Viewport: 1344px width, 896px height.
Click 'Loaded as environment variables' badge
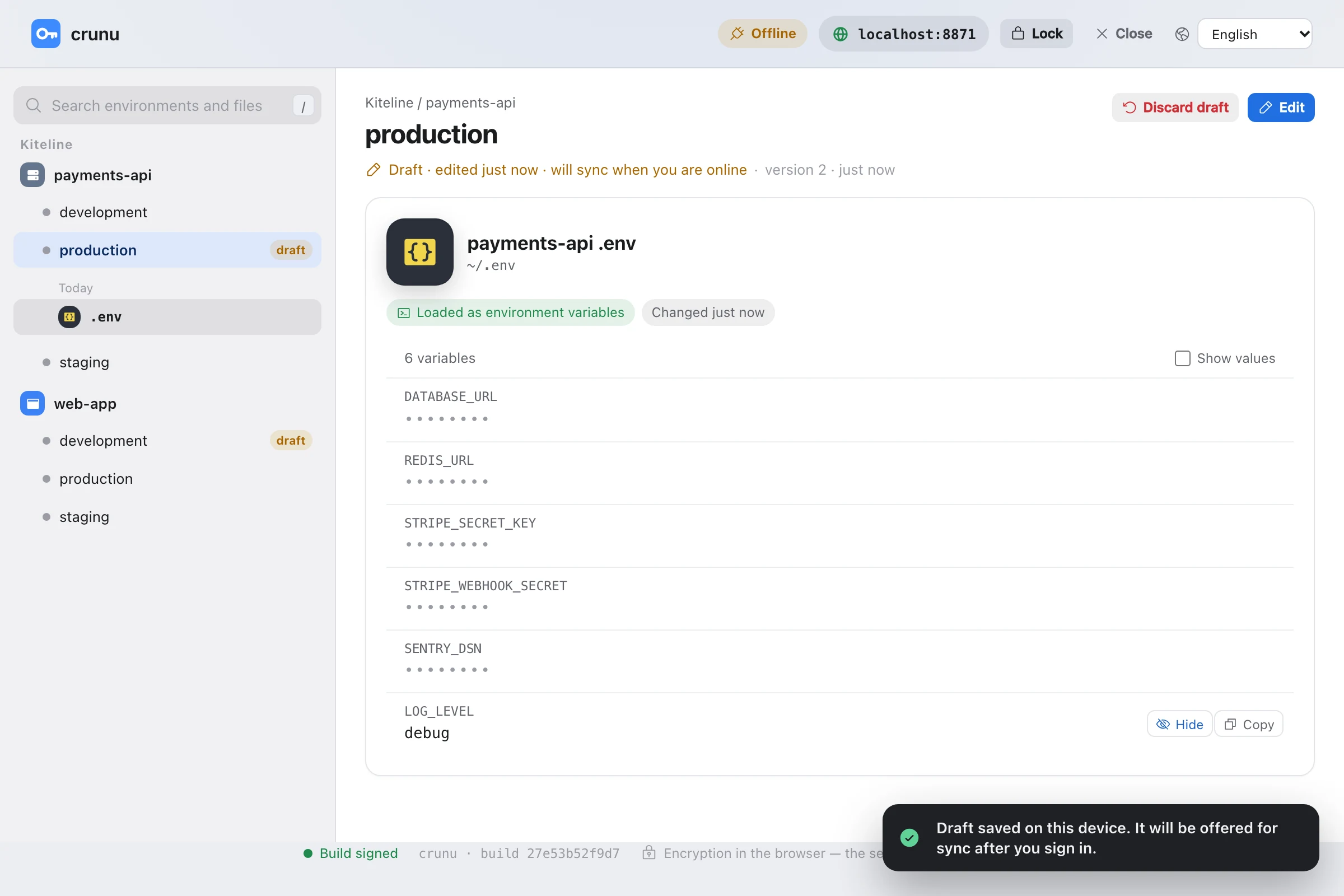(x=510, y=312)
